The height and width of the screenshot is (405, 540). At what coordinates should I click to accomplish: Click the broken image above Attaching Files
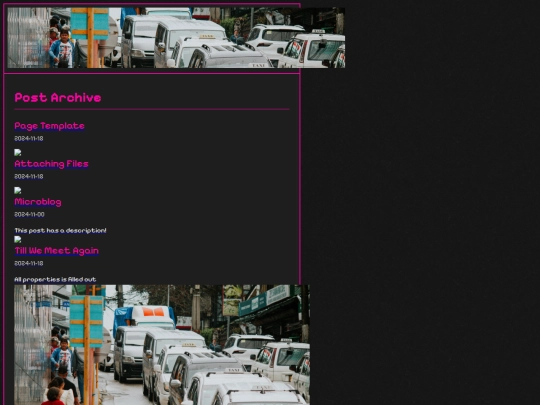pyautogui.click(x=18, y=153)
